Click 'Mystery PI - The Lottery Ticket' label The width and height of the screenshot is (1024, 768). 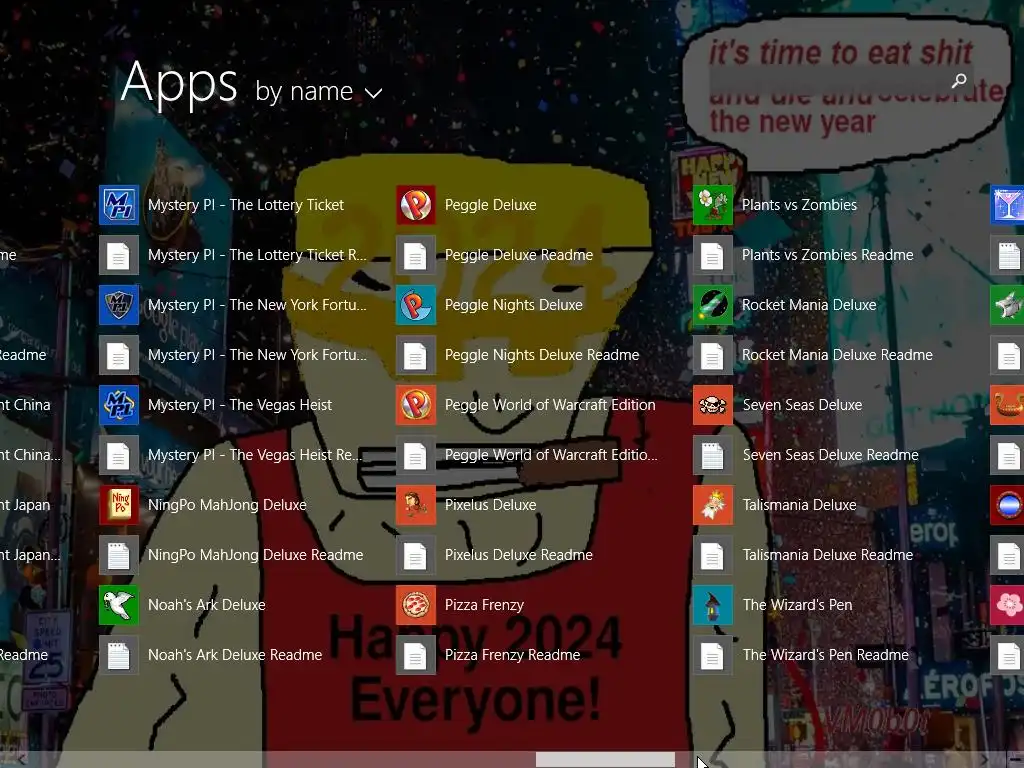click(x=246, y=205)
